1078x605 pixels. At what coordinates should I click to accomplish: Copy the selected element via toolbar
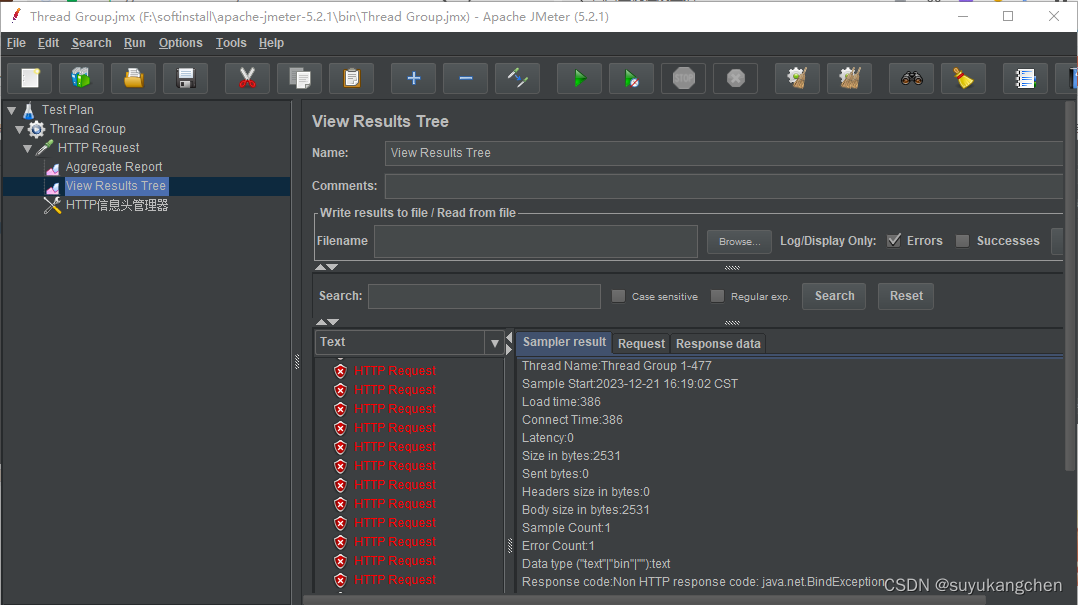pos(300,78)
